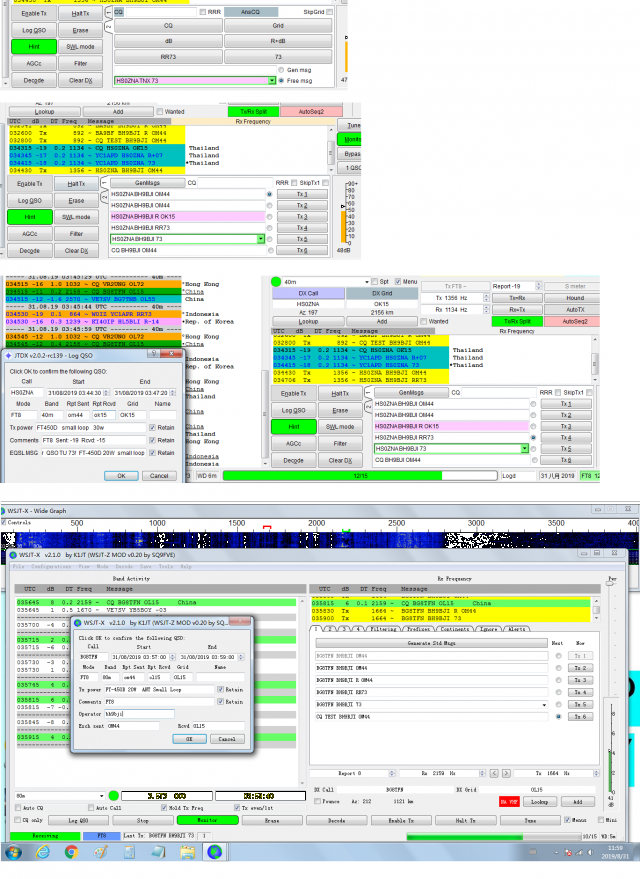Open the Configurations menu in WSJT-X
640x879 pixels.
(51, 566)
